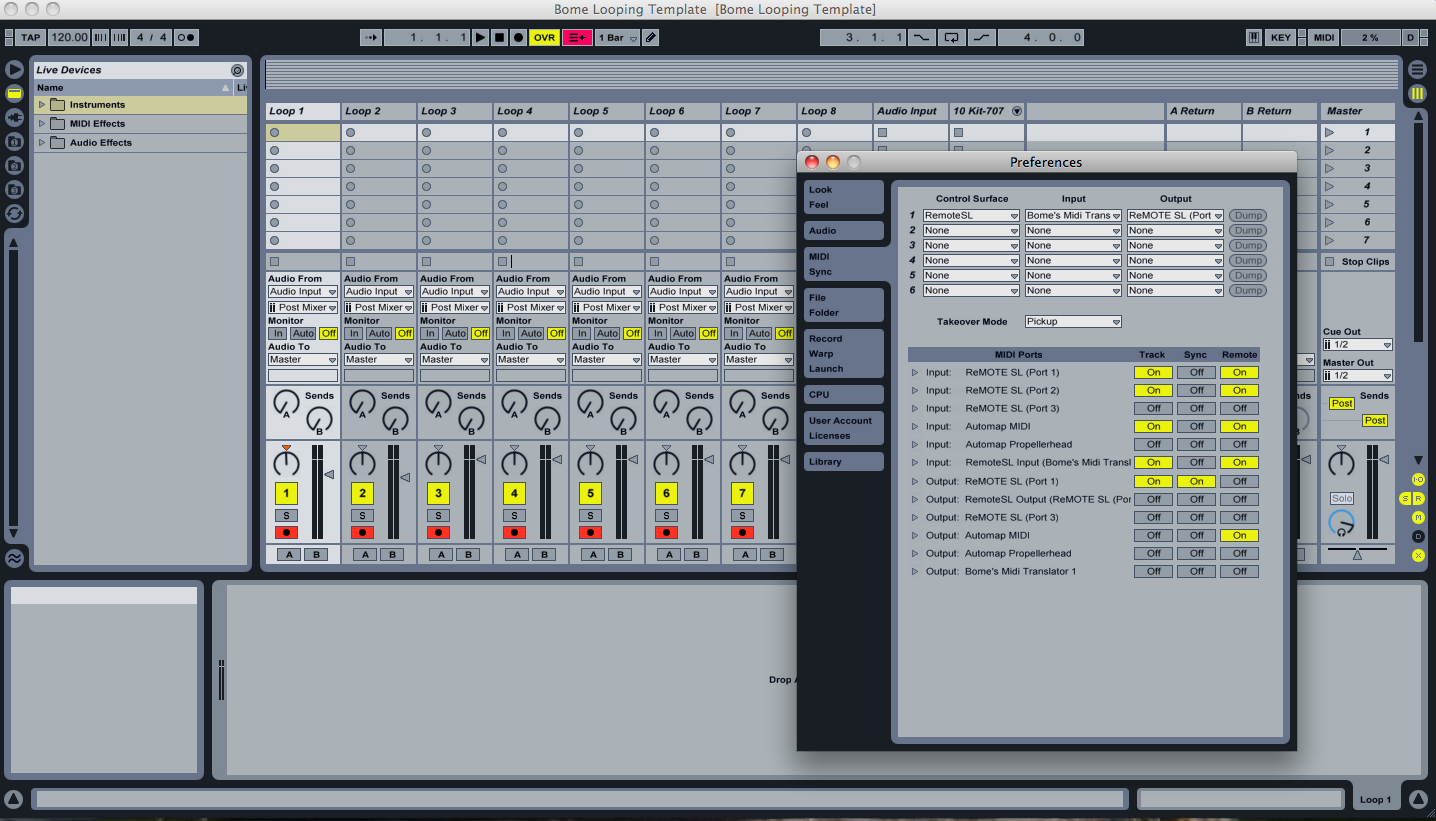Open the Master Out dropdown
The width and height of the screenshot is (1436, 821).
pos(1358,375)
